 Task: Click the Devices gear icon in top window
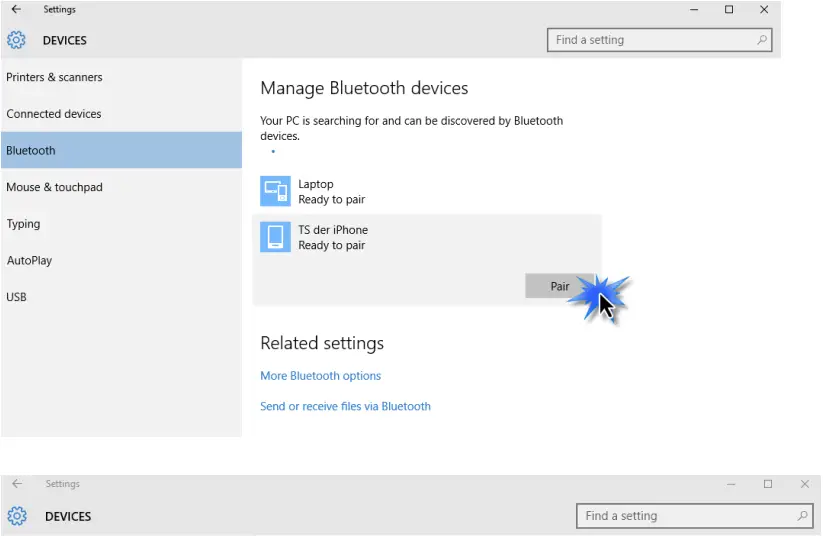click(16, 40)
